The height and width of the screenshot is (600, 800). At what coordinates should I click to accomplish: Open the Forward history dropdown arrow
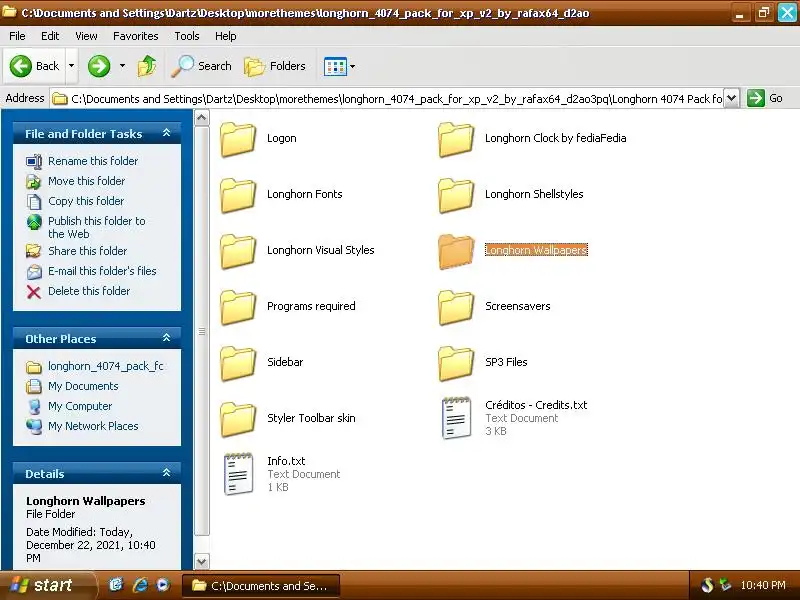click(122, 66)
